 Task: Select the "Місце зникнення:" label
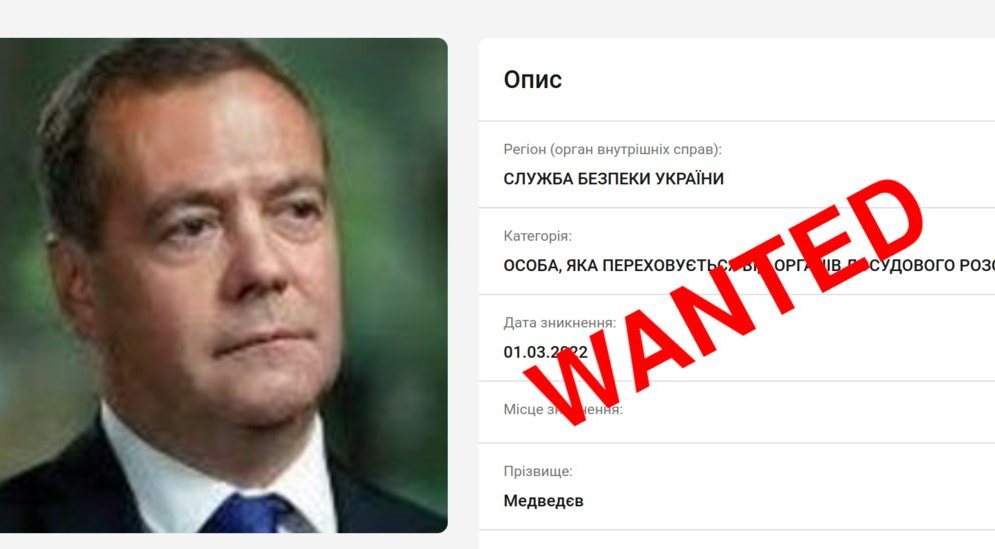563,409
